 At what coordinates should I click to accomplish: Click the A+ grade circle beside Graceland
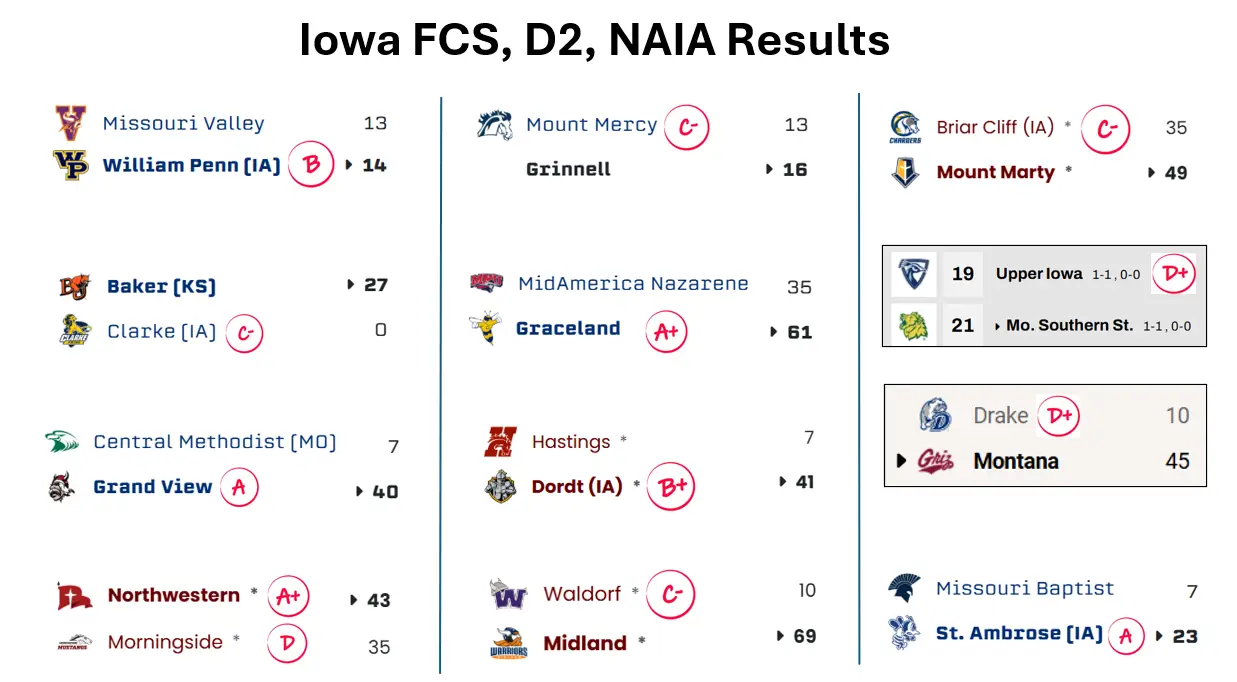point(667,333)
